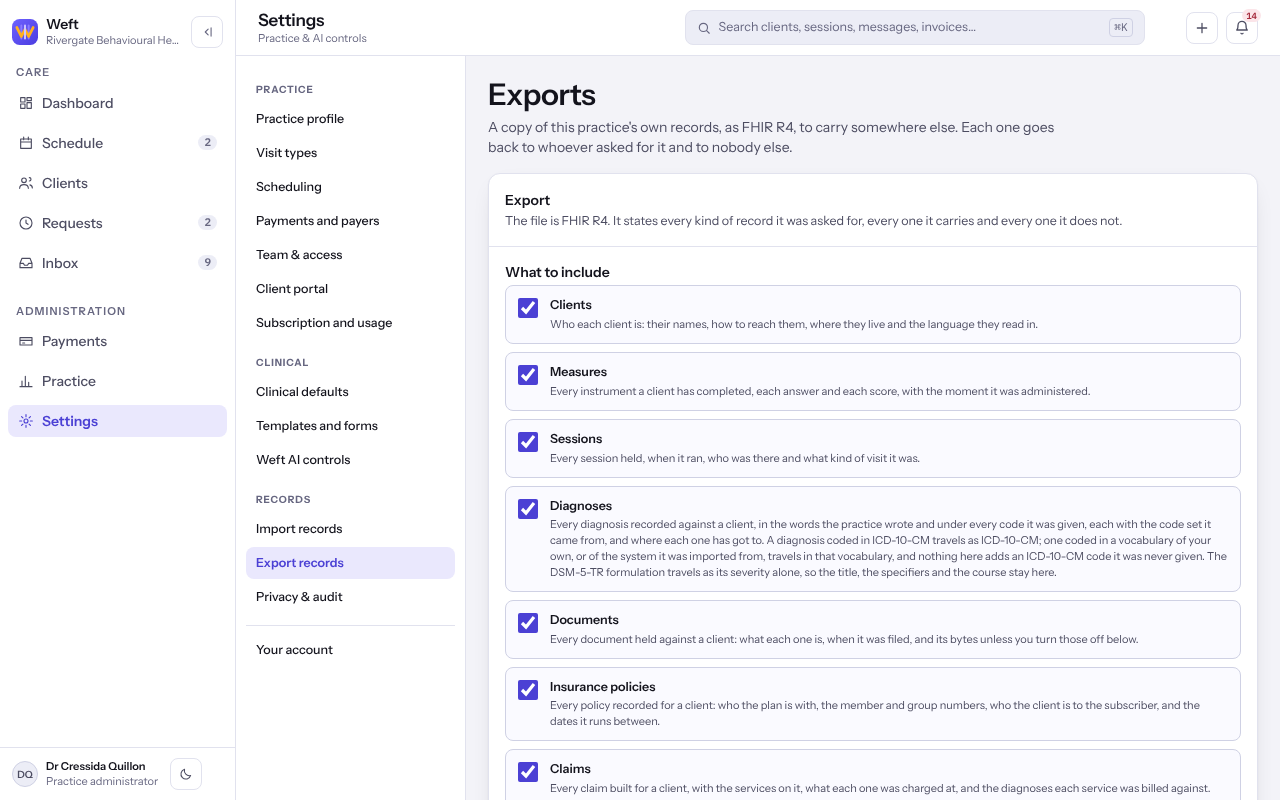The height and width of the screenshot is (800, 1280).
Task: Select Export records
Action: tap(350, 563)
